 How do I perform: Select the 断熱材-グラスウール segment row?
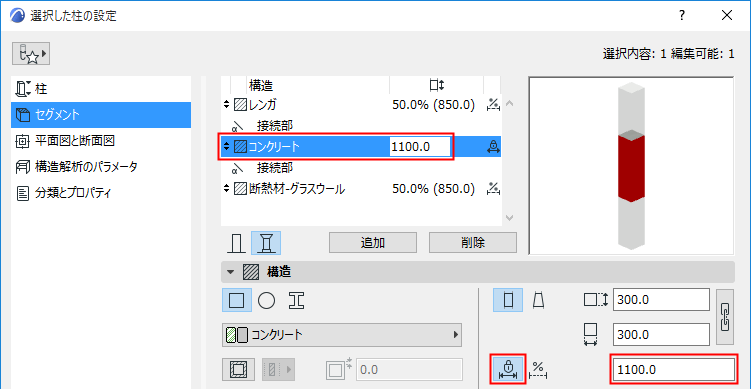click(362, 189)
